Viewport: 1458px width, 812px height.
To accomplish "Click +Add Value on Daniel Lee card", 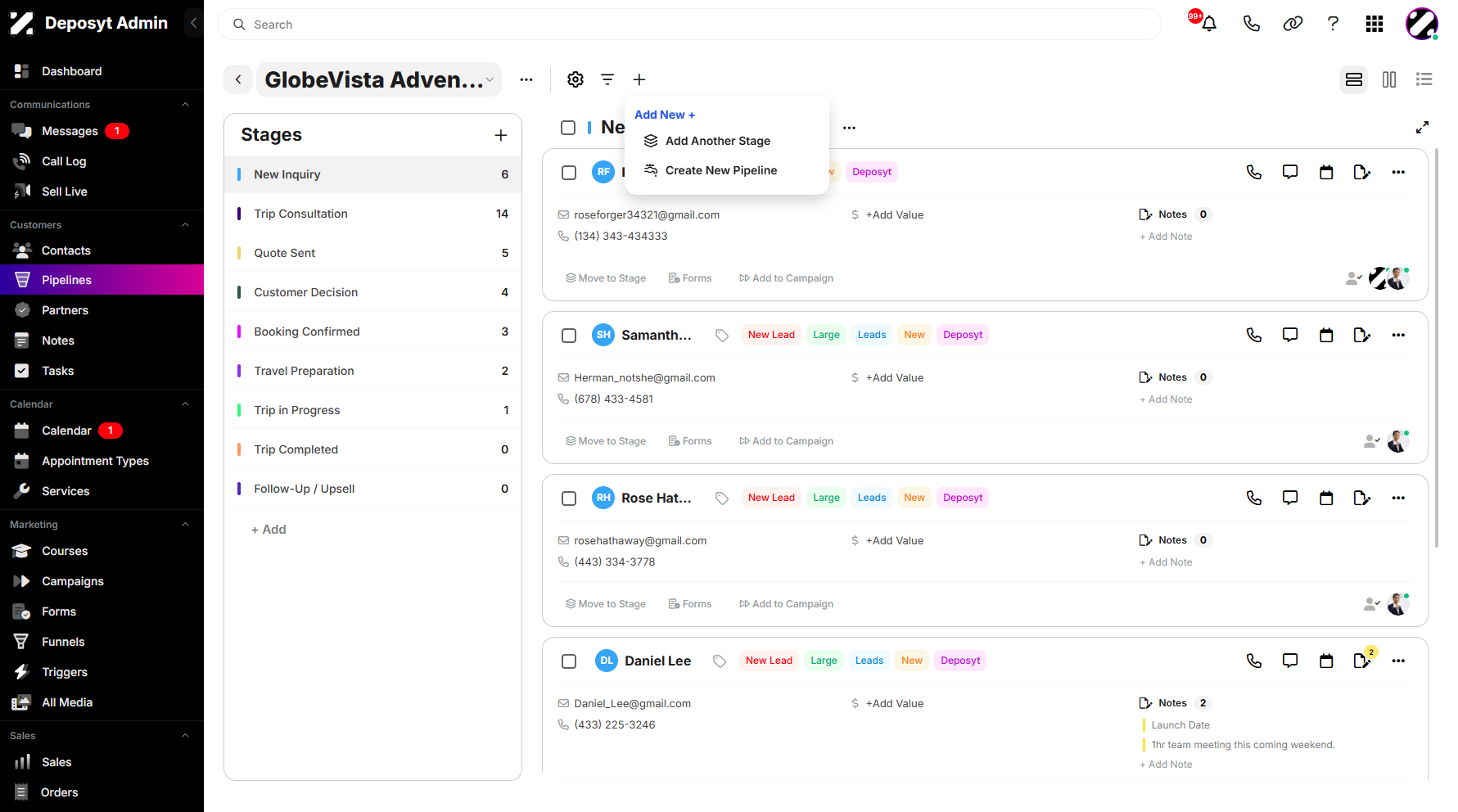I will (x=895, y=703).
